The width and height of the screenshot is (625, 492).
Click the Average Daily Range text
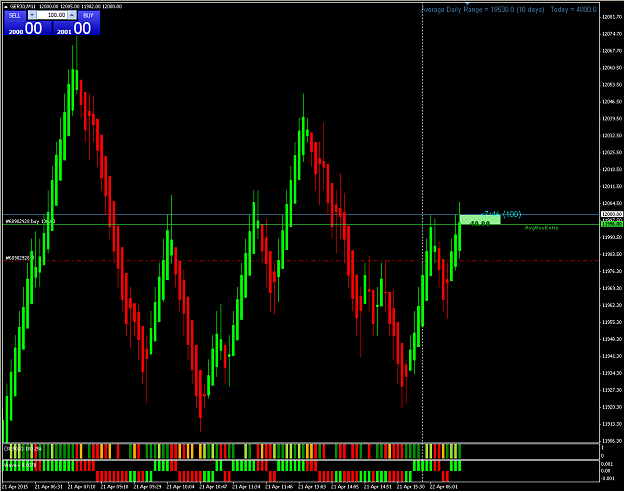click(483, 10)
